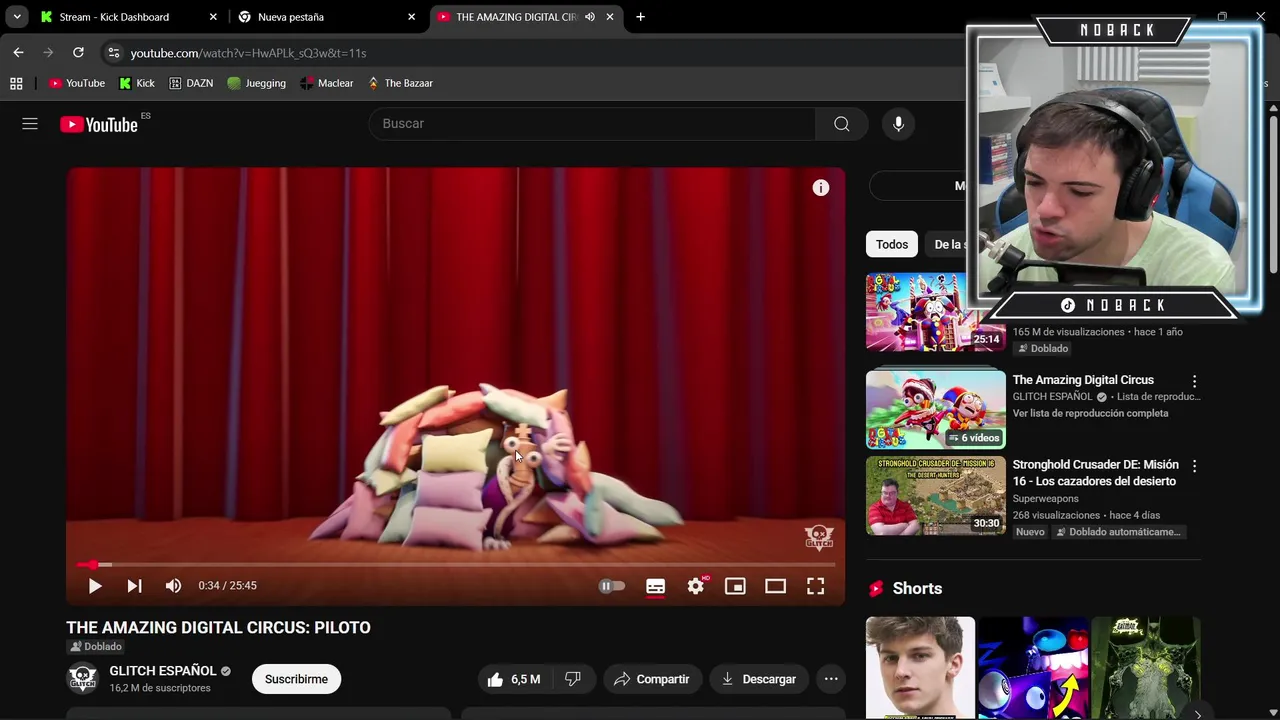1280x720 pixels.
Task: Share the video via Compartir
Action: click(651, 679)
